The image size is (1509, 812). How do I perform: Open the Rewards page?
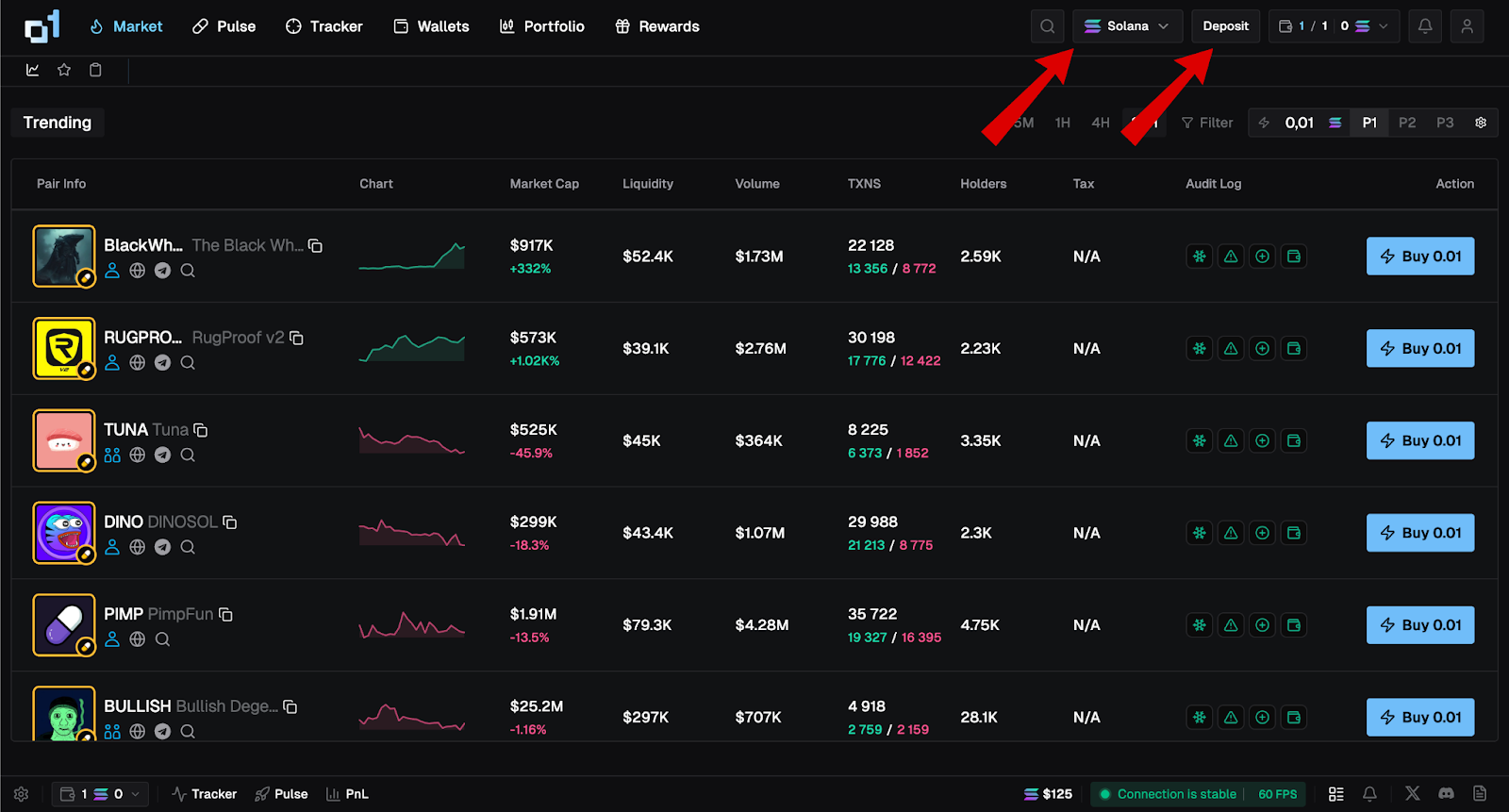pyautogui.click(x=657, y=26)
